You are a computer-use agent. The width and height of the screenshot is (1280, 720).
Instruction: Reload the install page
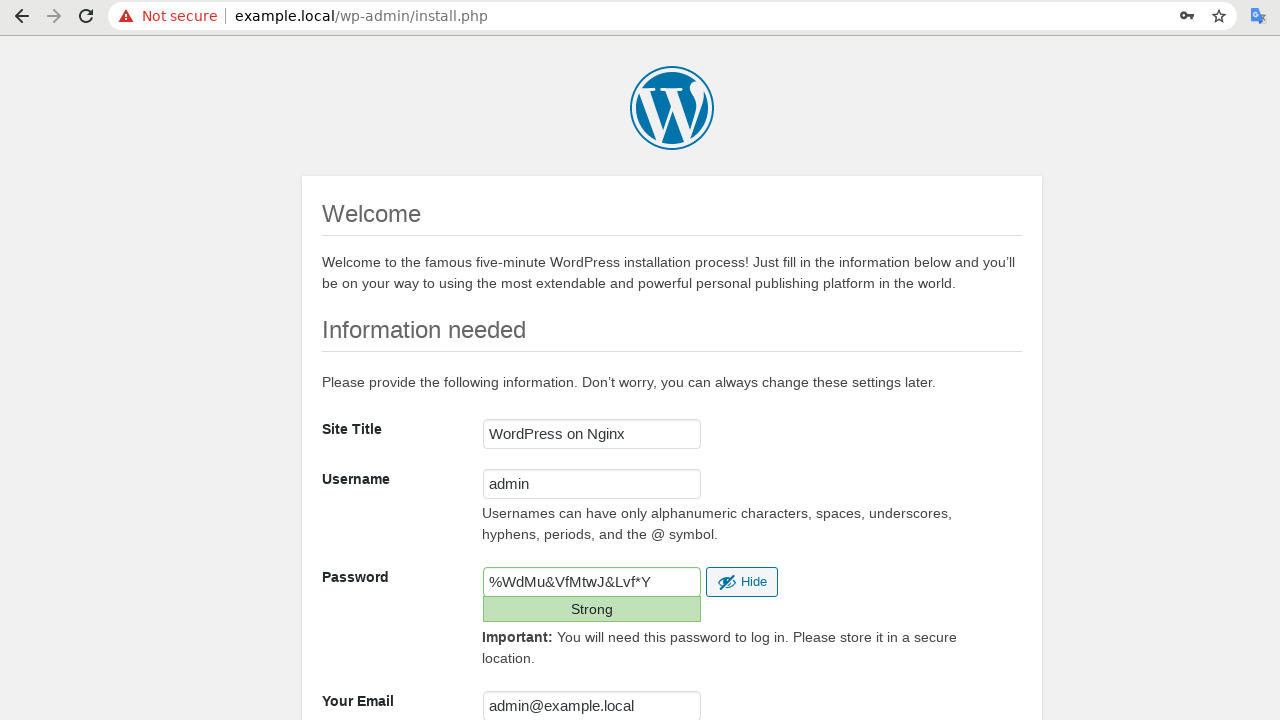point(85,15)
